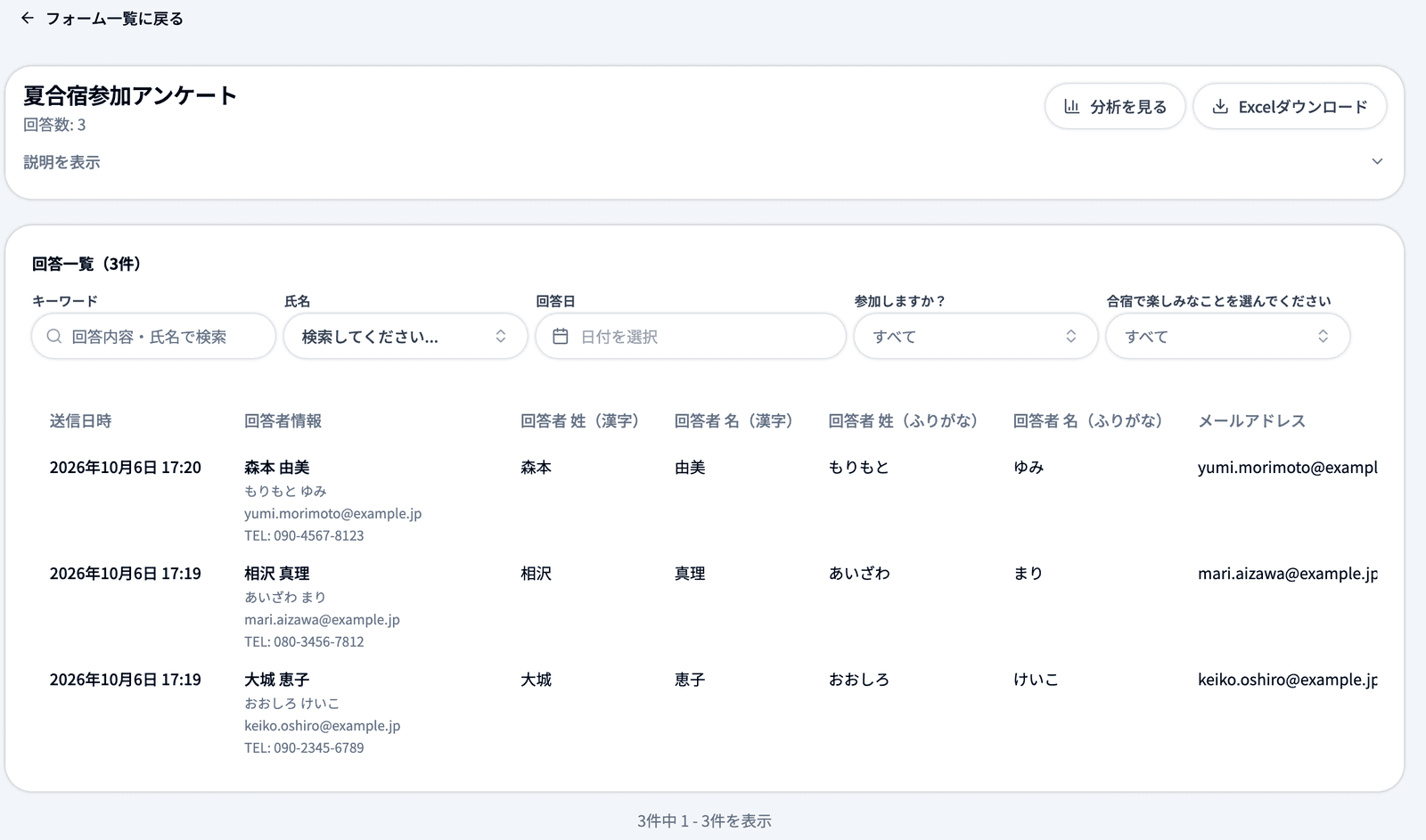Click the furigana cell おおしろ in the surname column

[x=859, y=679]
